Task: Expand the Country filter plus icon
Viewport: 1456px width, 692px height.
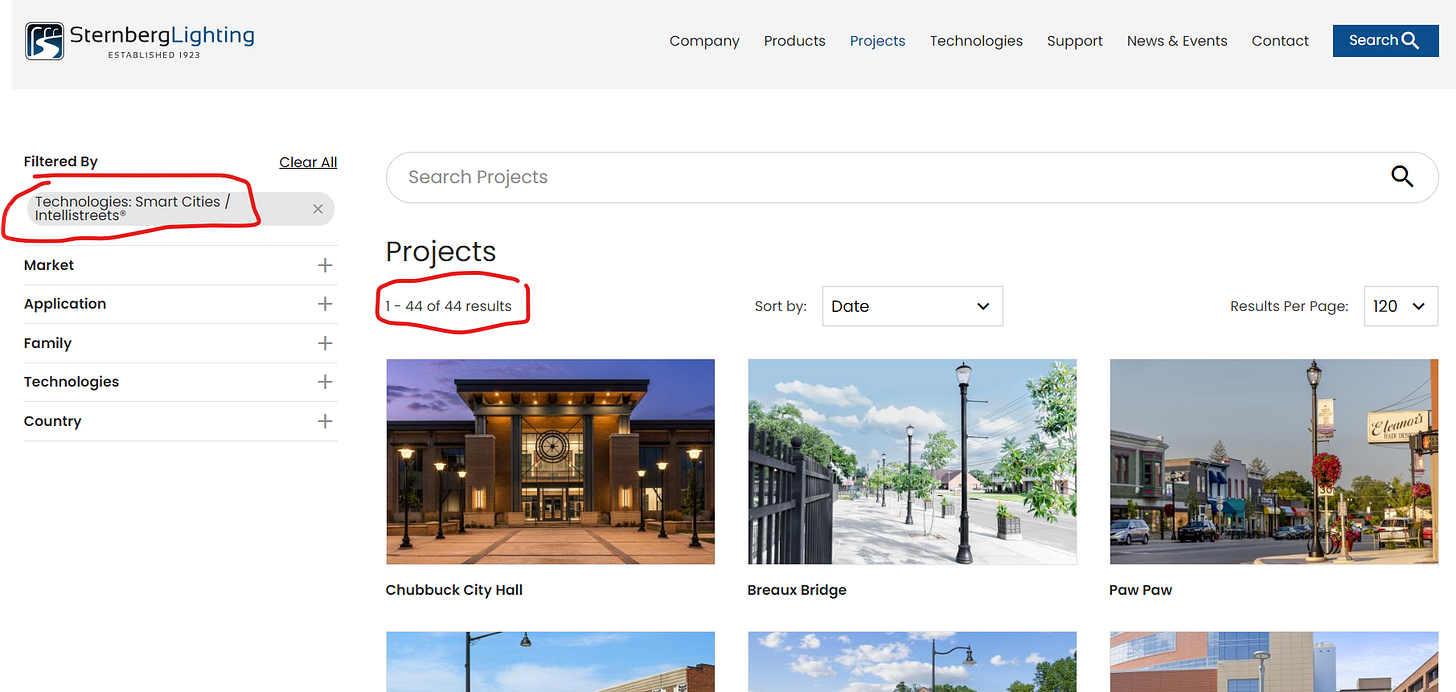Action: (x=325, y=421)
